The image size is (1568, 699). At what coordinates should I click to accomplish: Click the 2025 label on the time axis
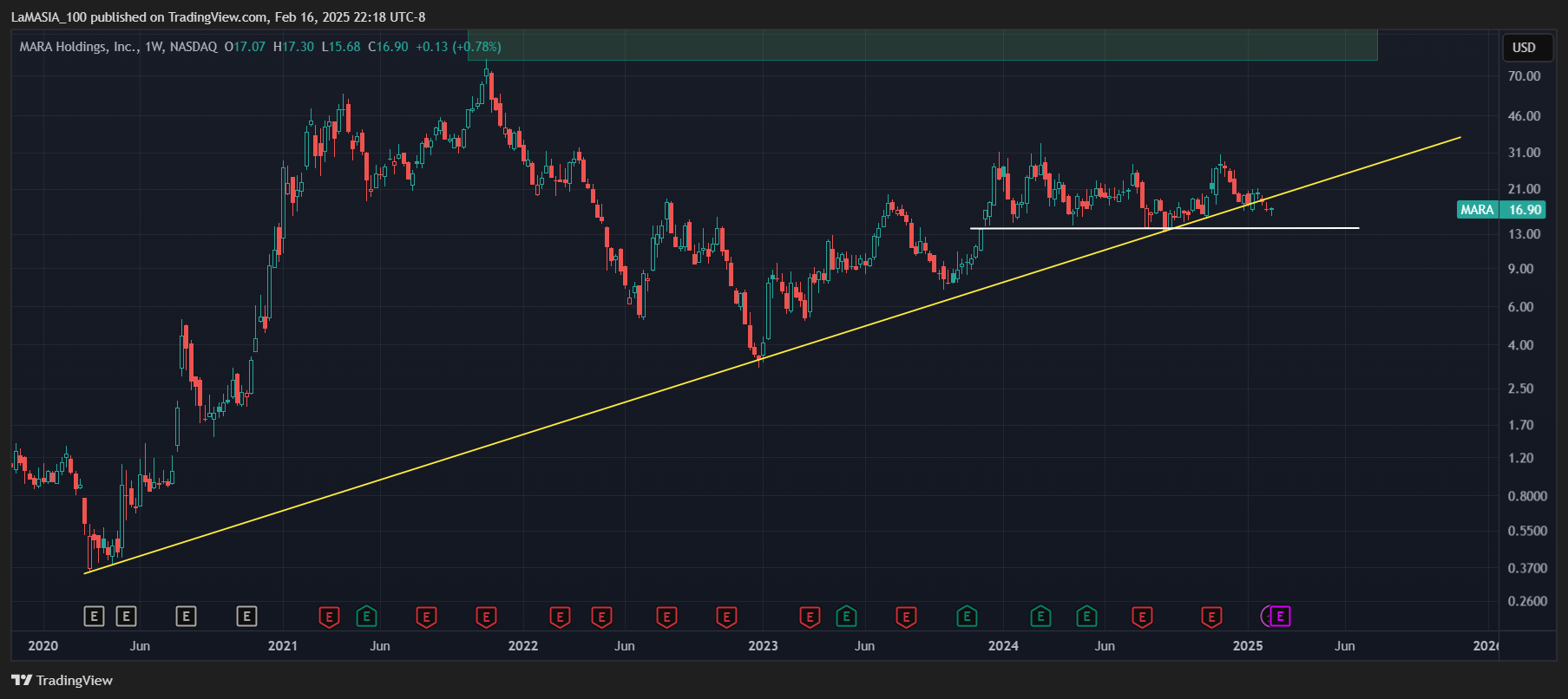click(1248, 646)
